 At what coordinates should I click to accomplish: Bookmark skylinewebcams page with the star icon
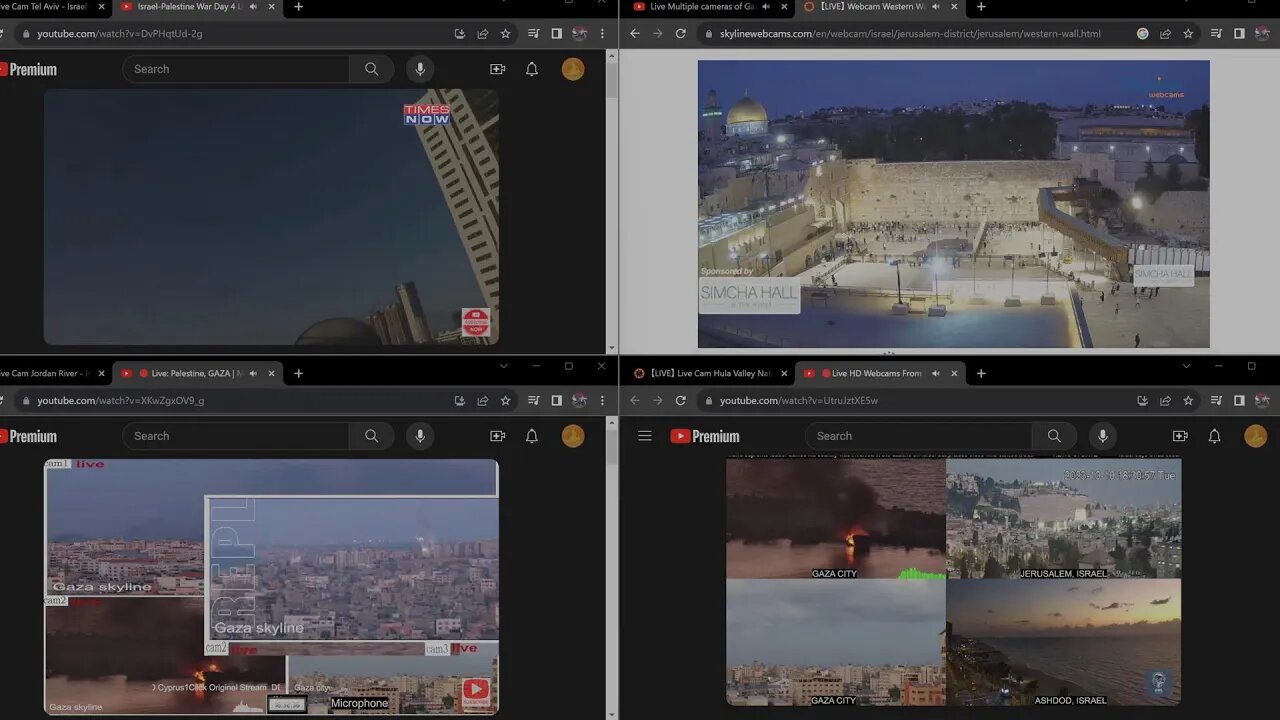point(1188,33)
